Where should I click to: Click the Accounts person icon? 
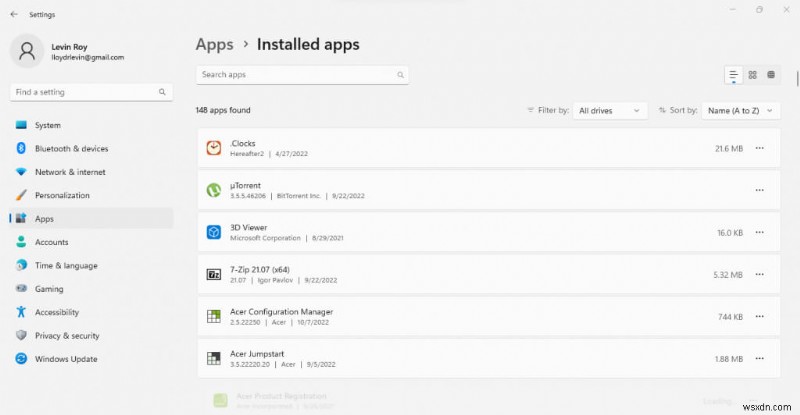(x=21, y=242)
